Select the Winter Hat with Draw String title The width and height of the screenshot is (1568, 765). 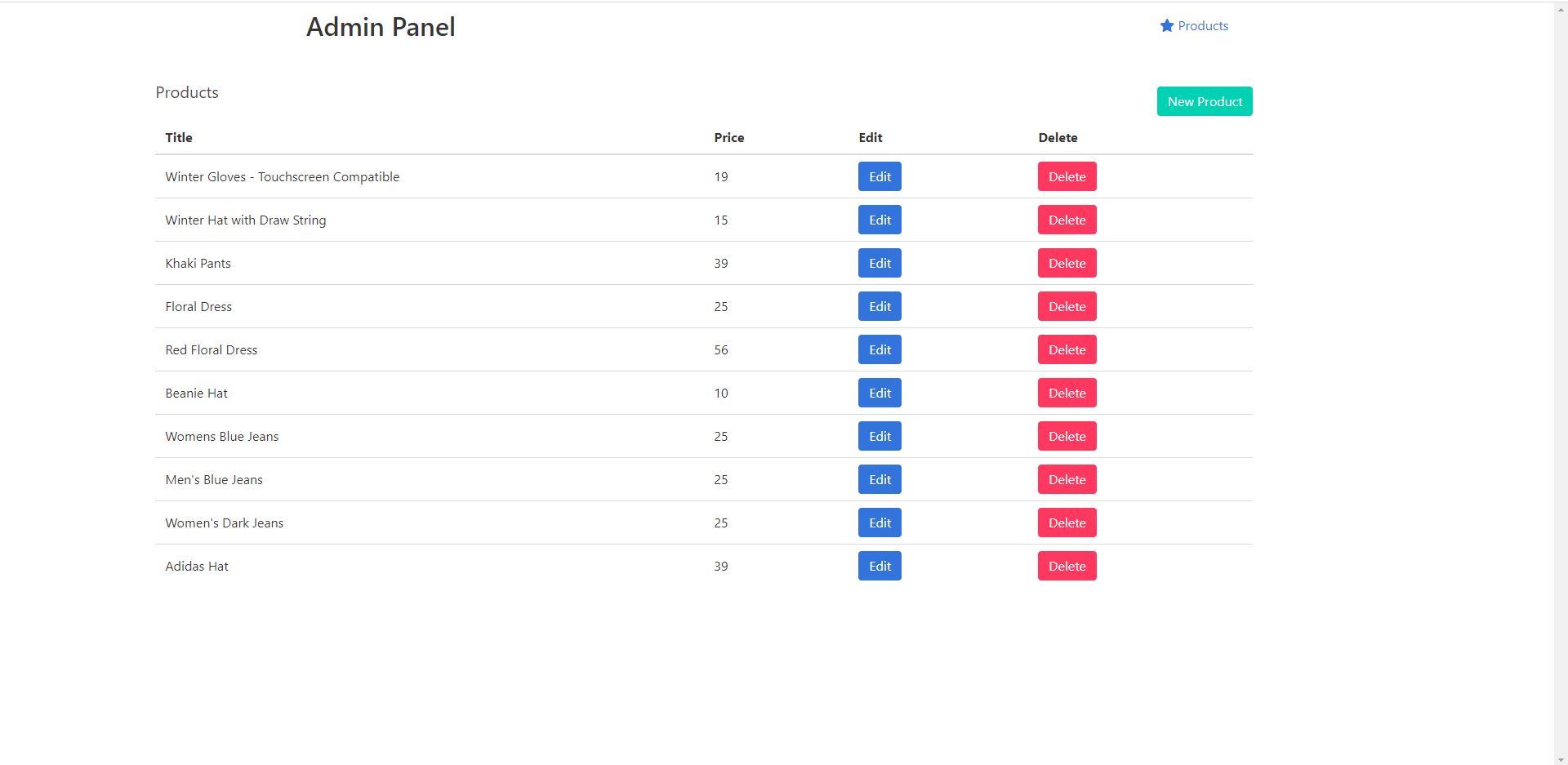(x=245, y=220)
